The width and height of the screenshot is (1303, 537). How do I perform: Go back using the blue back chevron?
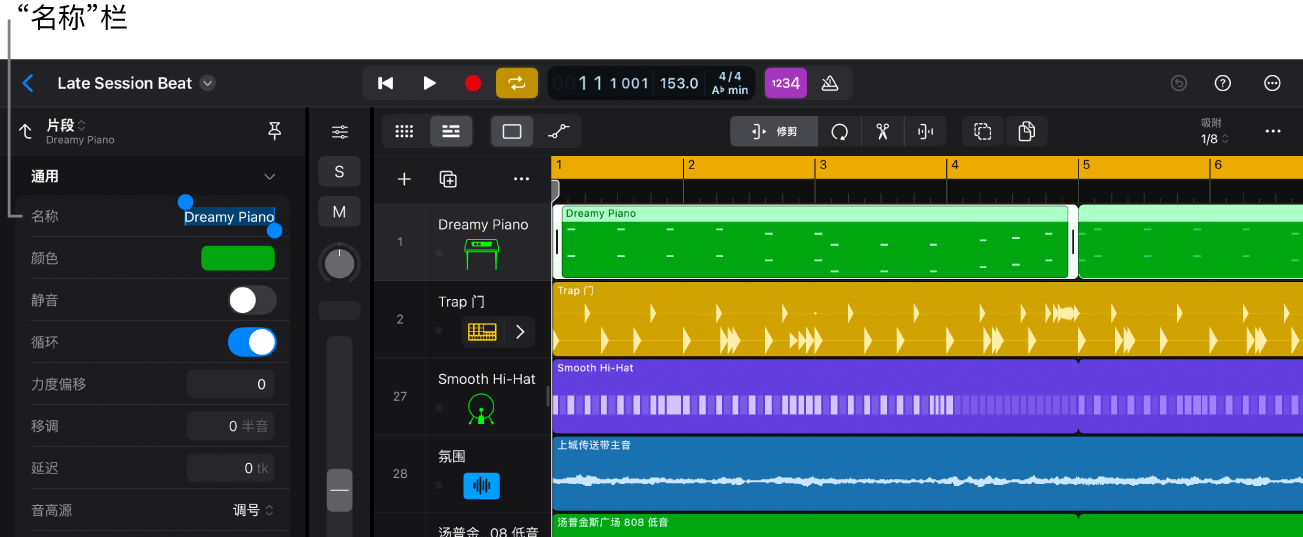tap(28, 83)
